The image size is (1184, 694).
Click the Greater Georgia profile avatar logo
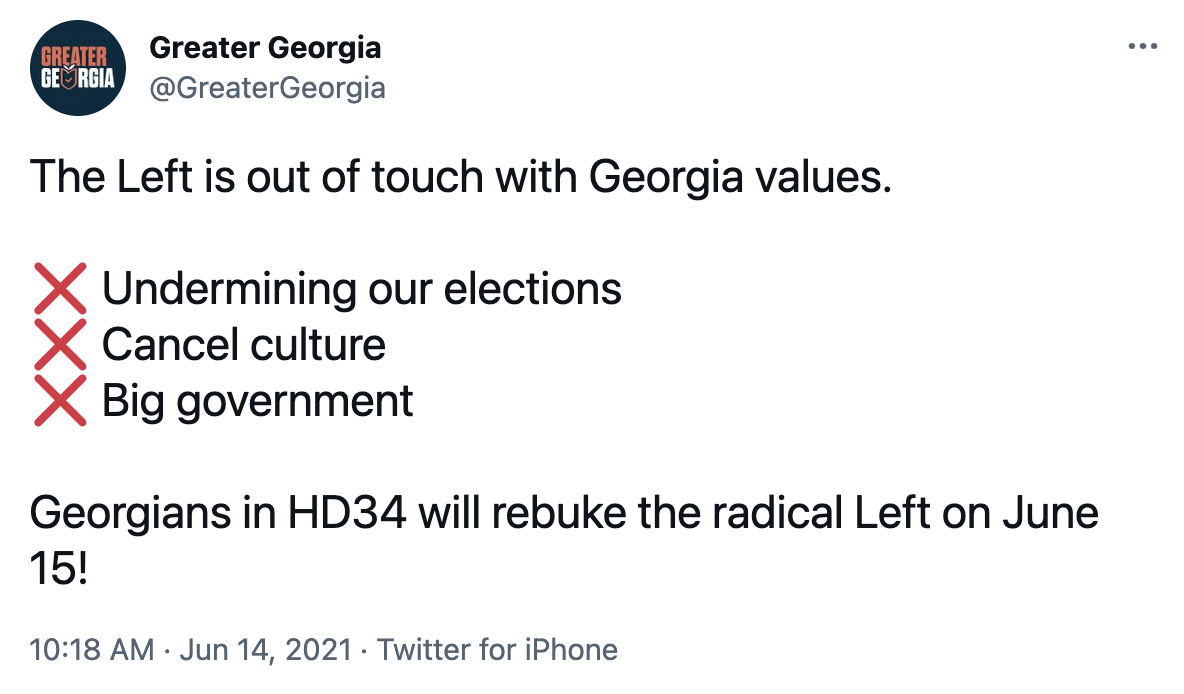[80, 68]
